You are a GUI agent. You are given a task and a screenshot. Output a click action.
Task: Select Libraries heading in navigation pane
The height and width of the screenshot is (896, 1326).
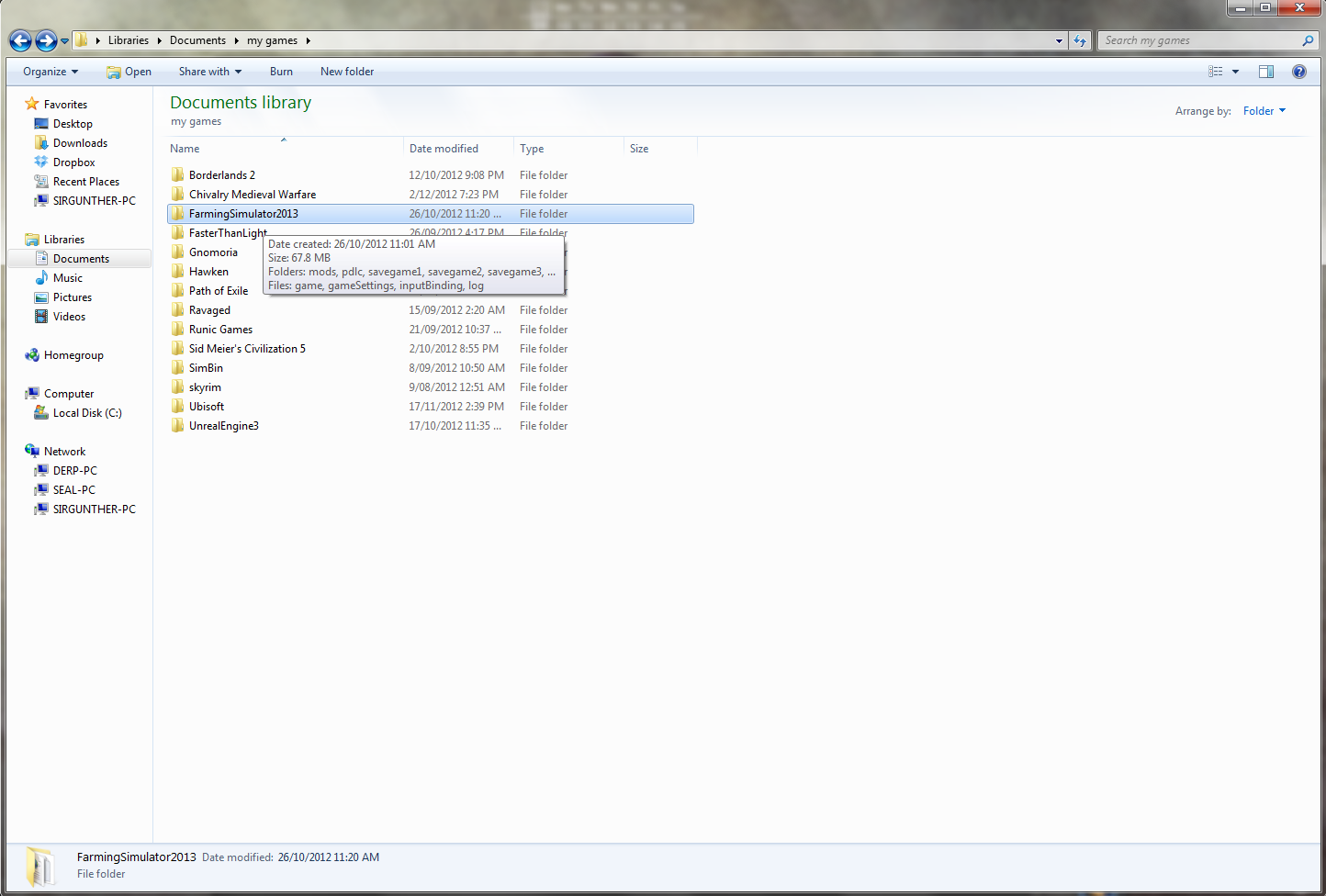tap(64, 240)
